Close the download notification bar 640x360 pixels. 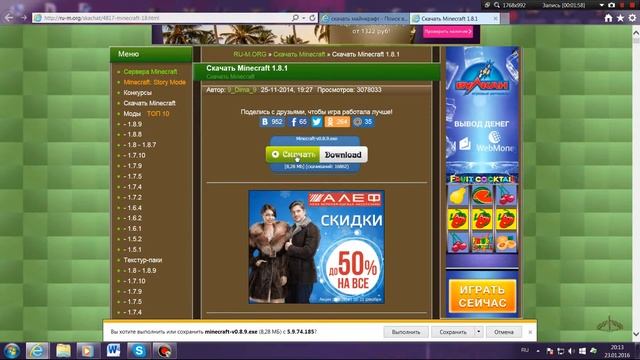coord(530,332)
